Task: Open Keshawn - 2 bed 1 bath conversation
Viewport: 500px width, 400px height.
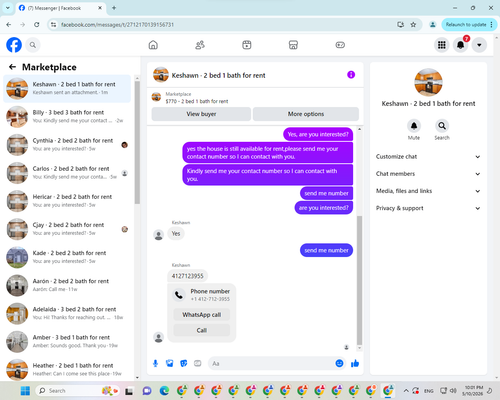Action: (67, 88)
